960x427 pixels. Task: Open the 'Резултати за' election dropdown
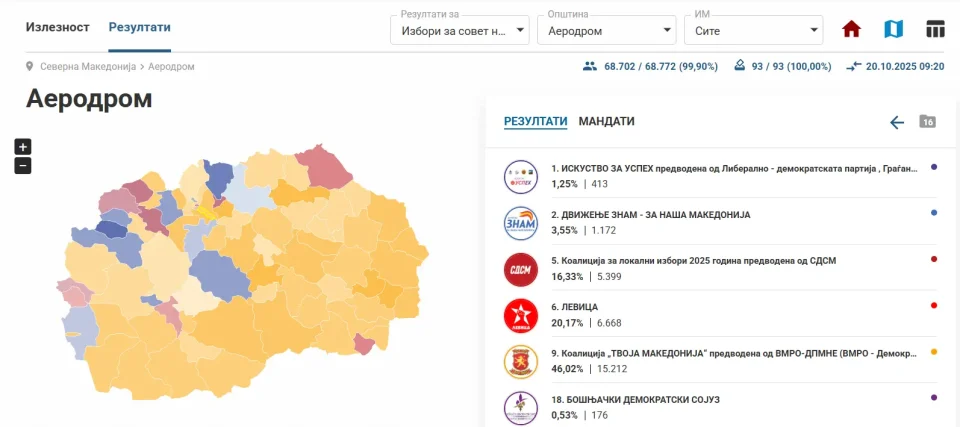point(459,31)
